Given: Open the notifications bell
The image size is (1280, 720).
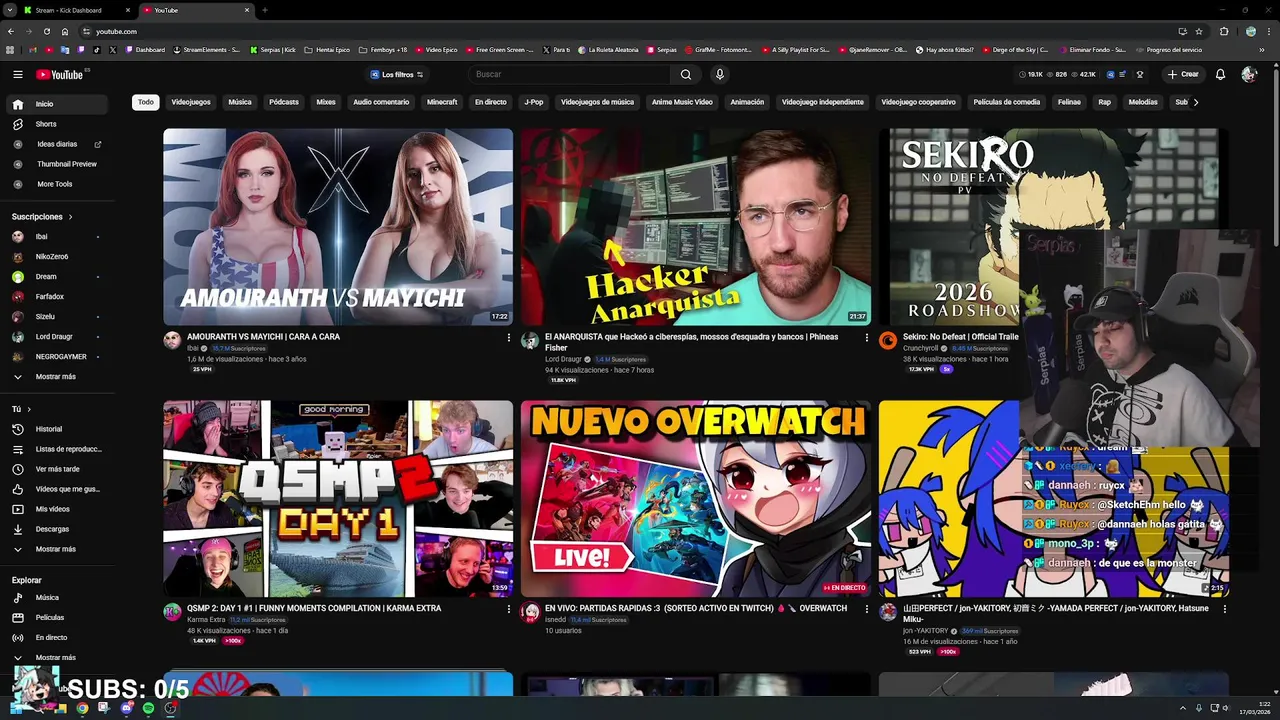Looking at the screenshot, I should coord(1220,74).
